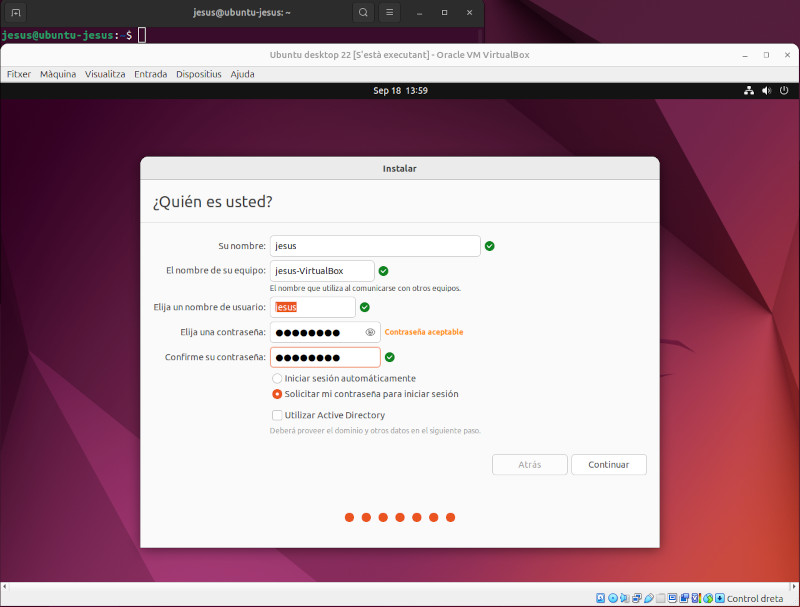
Task: Open the clock showing Sep 18 13:59
Action: point(400,90)
